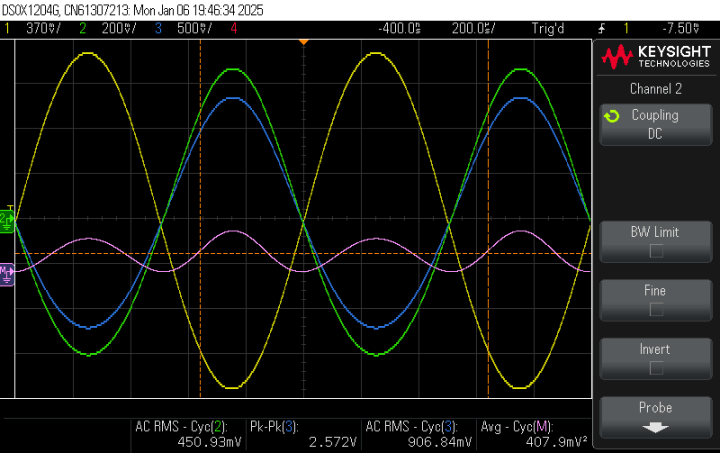Toggle the Fine checkbox
720x453 pixels.
656,310
